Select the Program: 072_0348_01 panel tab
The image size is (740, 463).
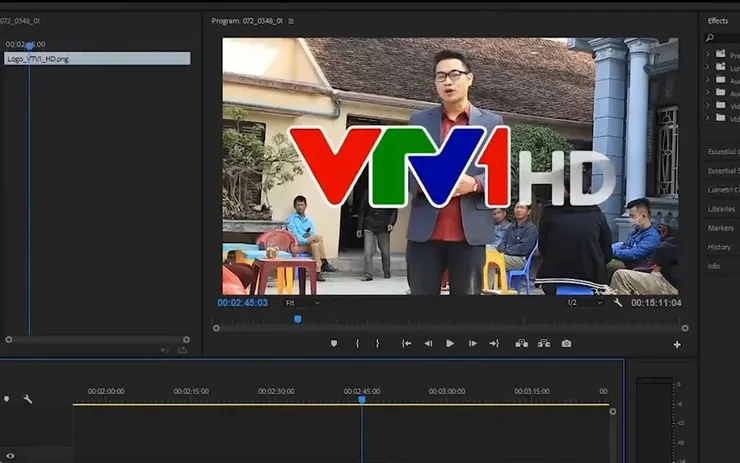point(247,21)
